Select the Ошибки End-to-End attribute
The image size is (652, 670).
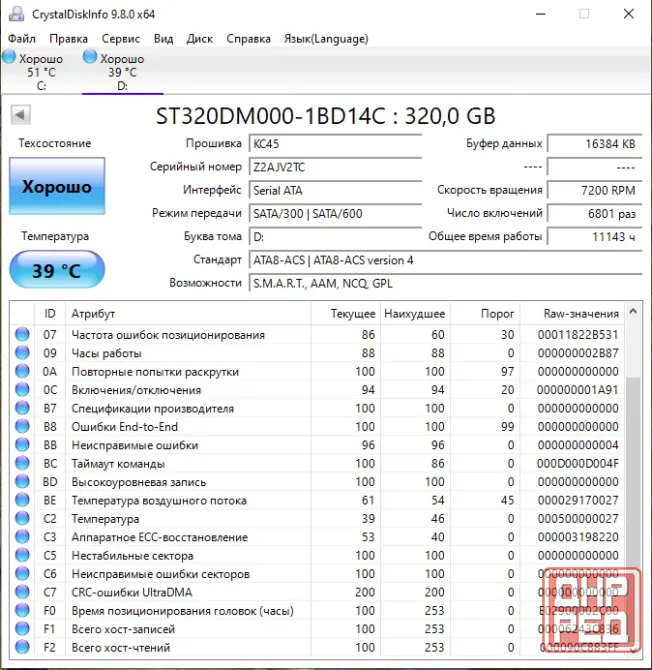[124, 426]
